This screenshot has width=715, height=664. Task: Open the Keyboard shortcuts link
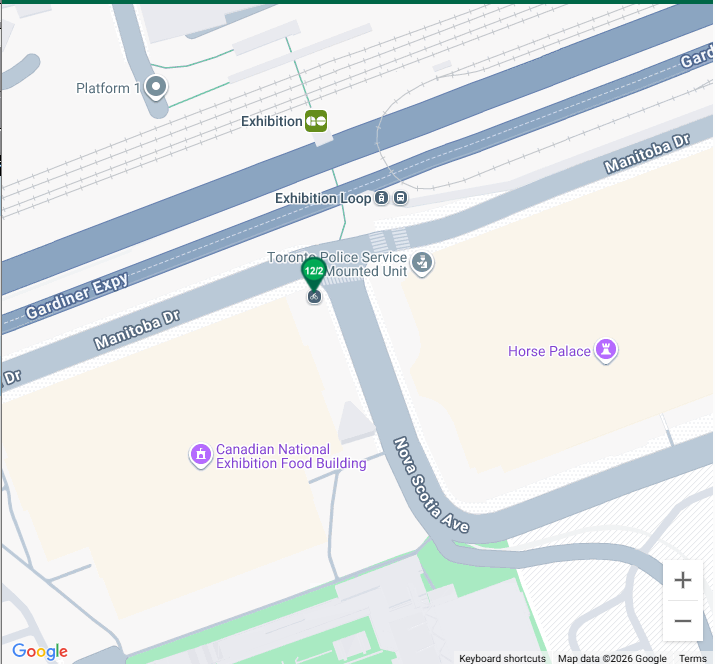coord(502,659)
